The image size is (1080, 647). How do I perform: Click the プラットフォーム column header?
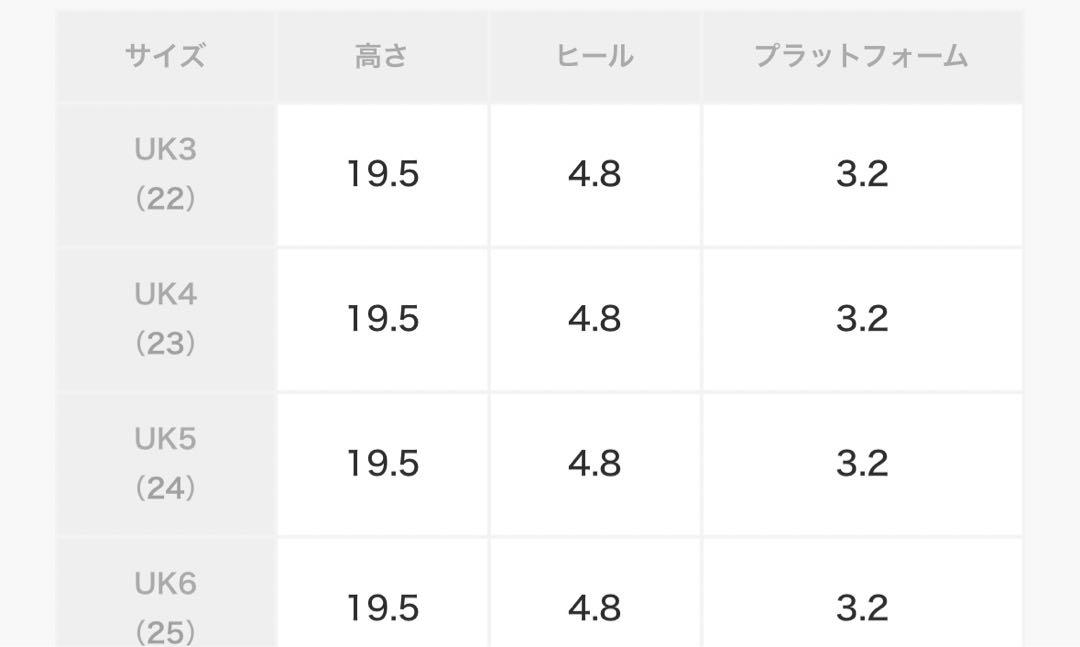point(862,56)
